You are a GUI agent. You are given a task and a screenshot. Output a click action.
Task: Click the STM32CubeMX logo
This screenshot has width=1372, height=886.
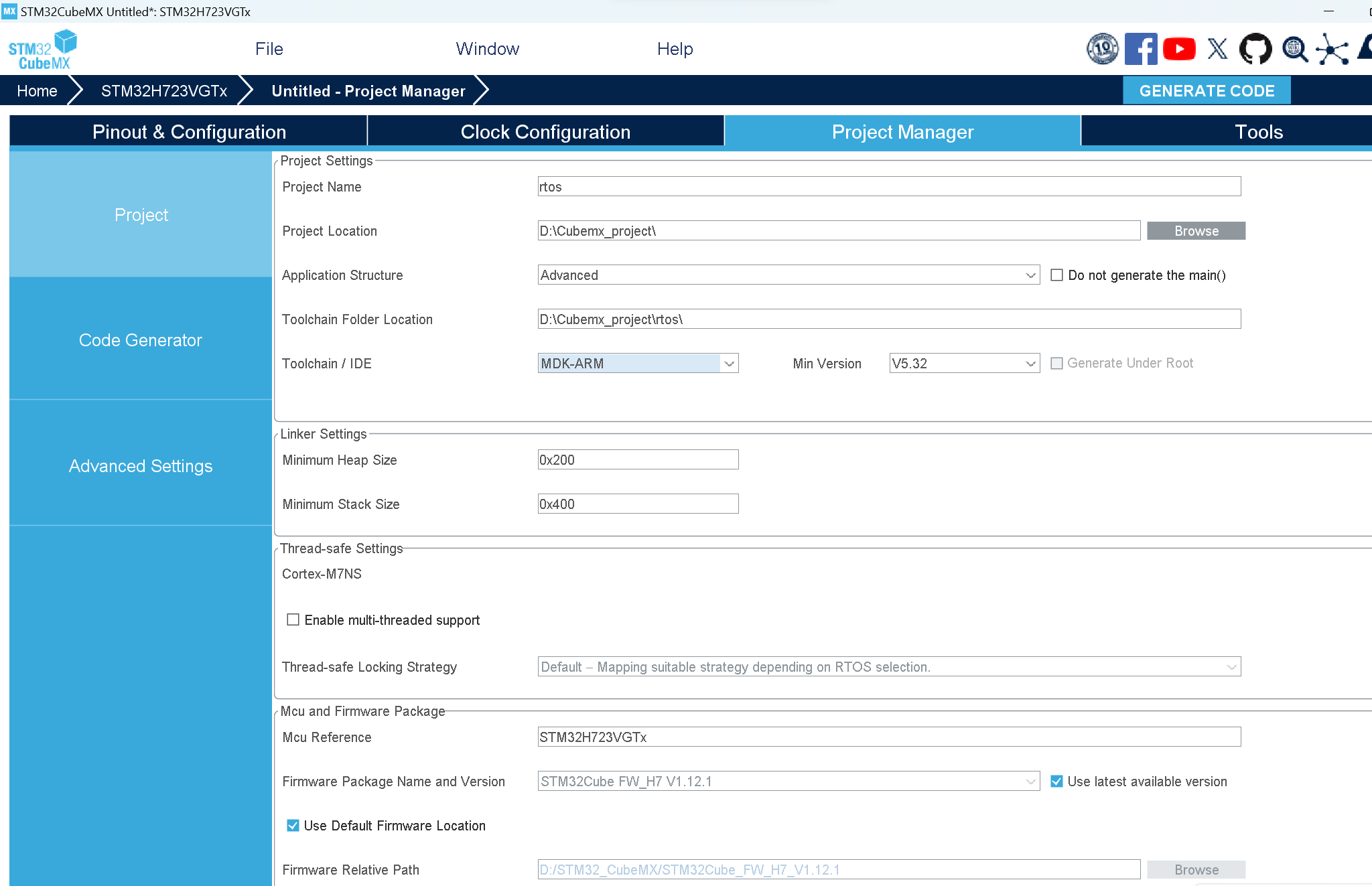point(42,50)
